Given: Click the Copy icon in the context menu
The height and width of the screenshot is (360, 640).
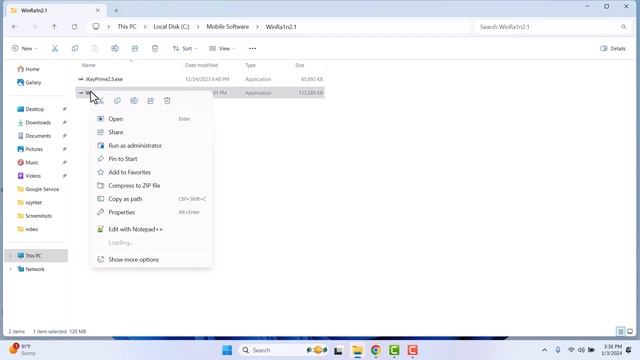Looking at the screenshot, I should 117,101.
